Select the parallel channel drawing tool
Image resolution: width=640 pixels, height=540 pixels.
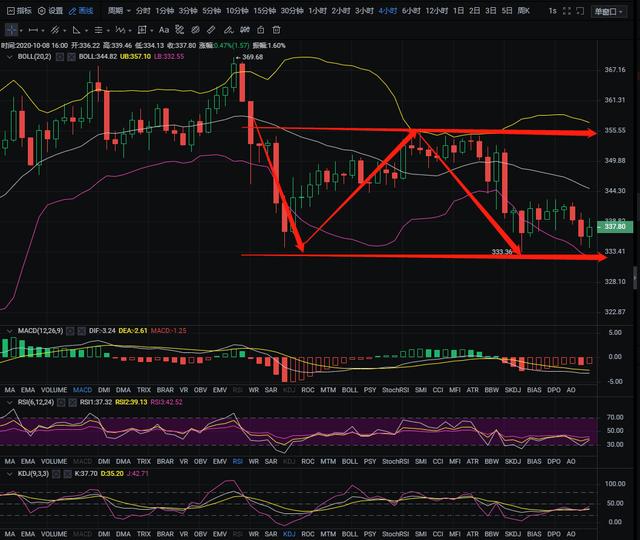click(55, 30)
